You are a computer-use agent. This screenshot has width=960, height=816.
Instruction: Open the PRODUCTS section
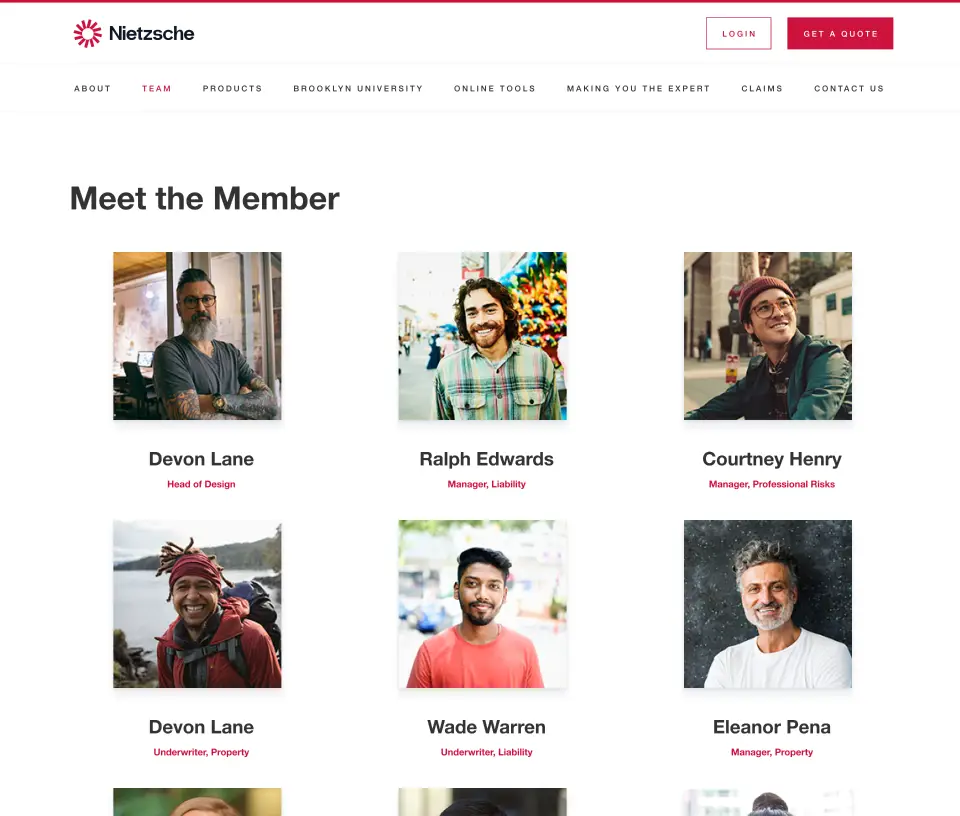(x=232, y=88)
